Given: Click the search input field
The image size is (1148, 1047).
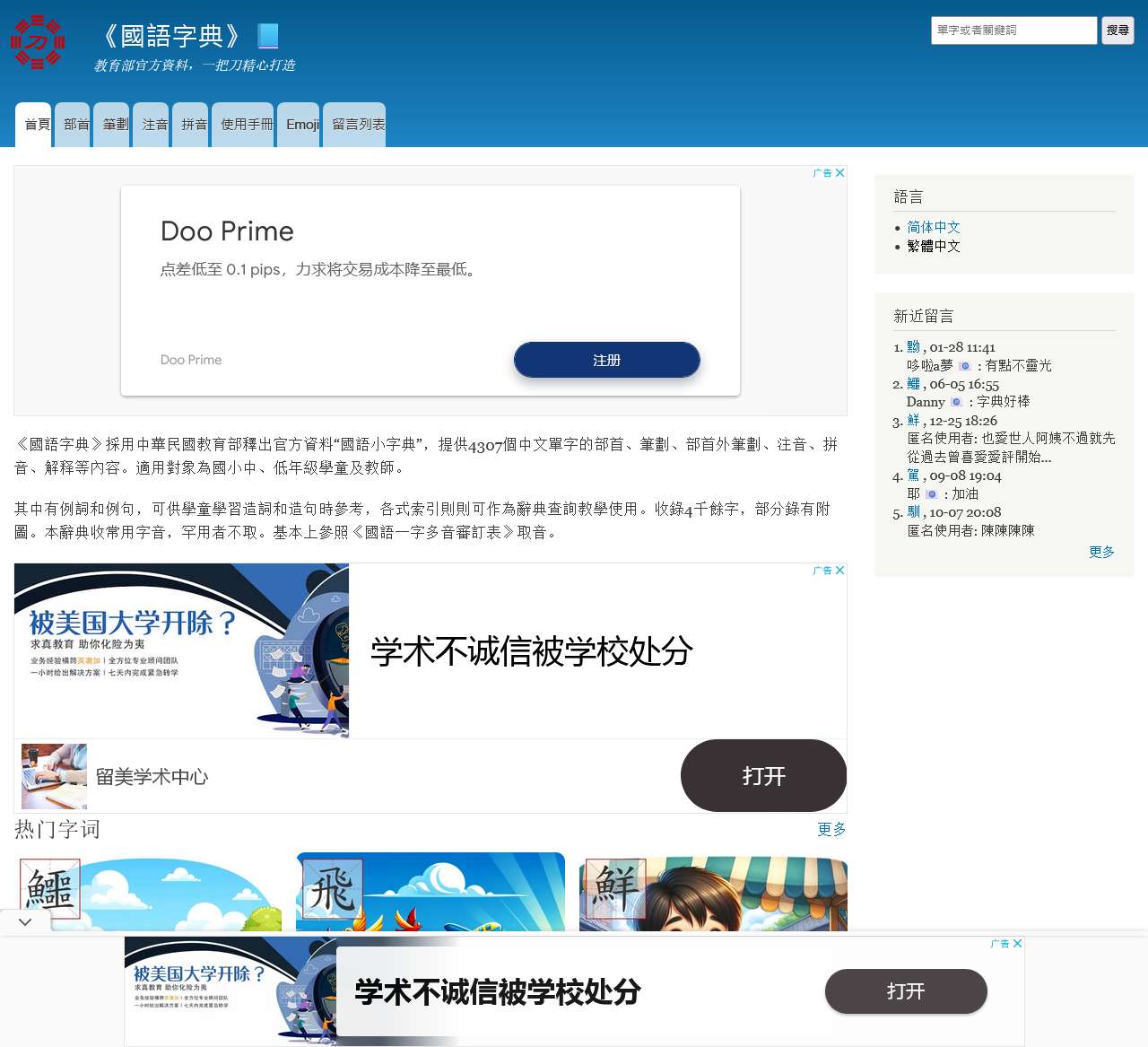Looking at the screenshot, I should click(x=1013, y=30).
